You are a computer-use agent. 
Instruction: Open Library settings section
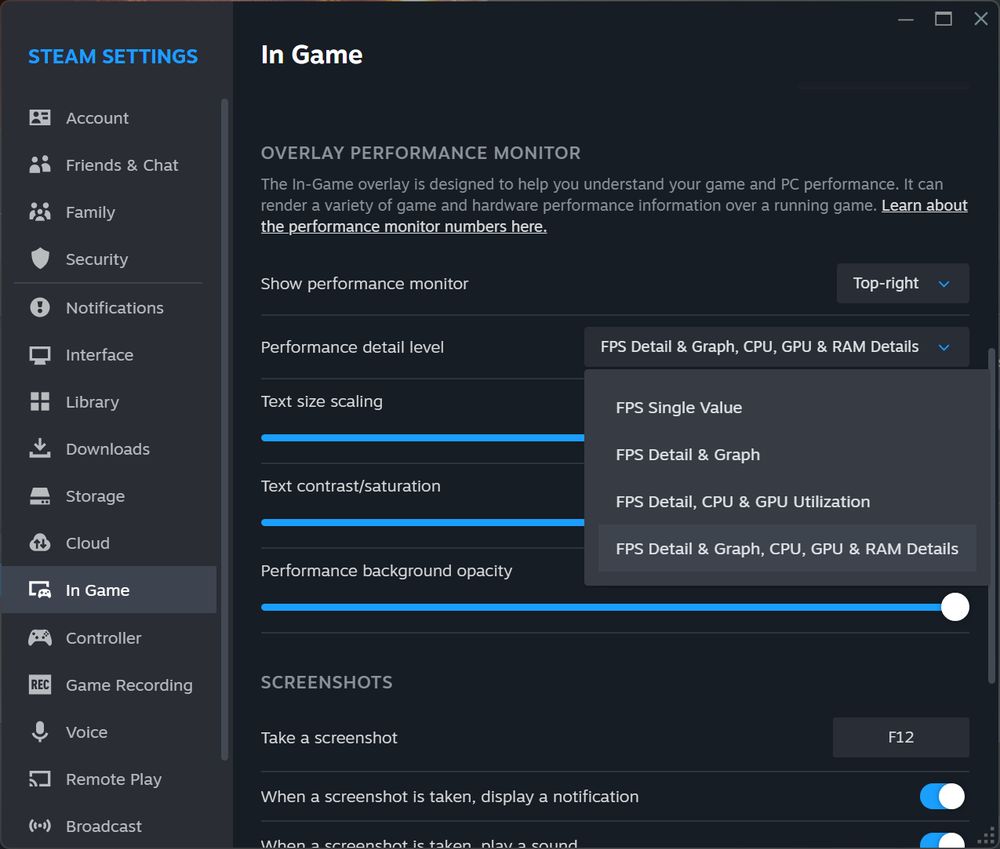(108, 402)
